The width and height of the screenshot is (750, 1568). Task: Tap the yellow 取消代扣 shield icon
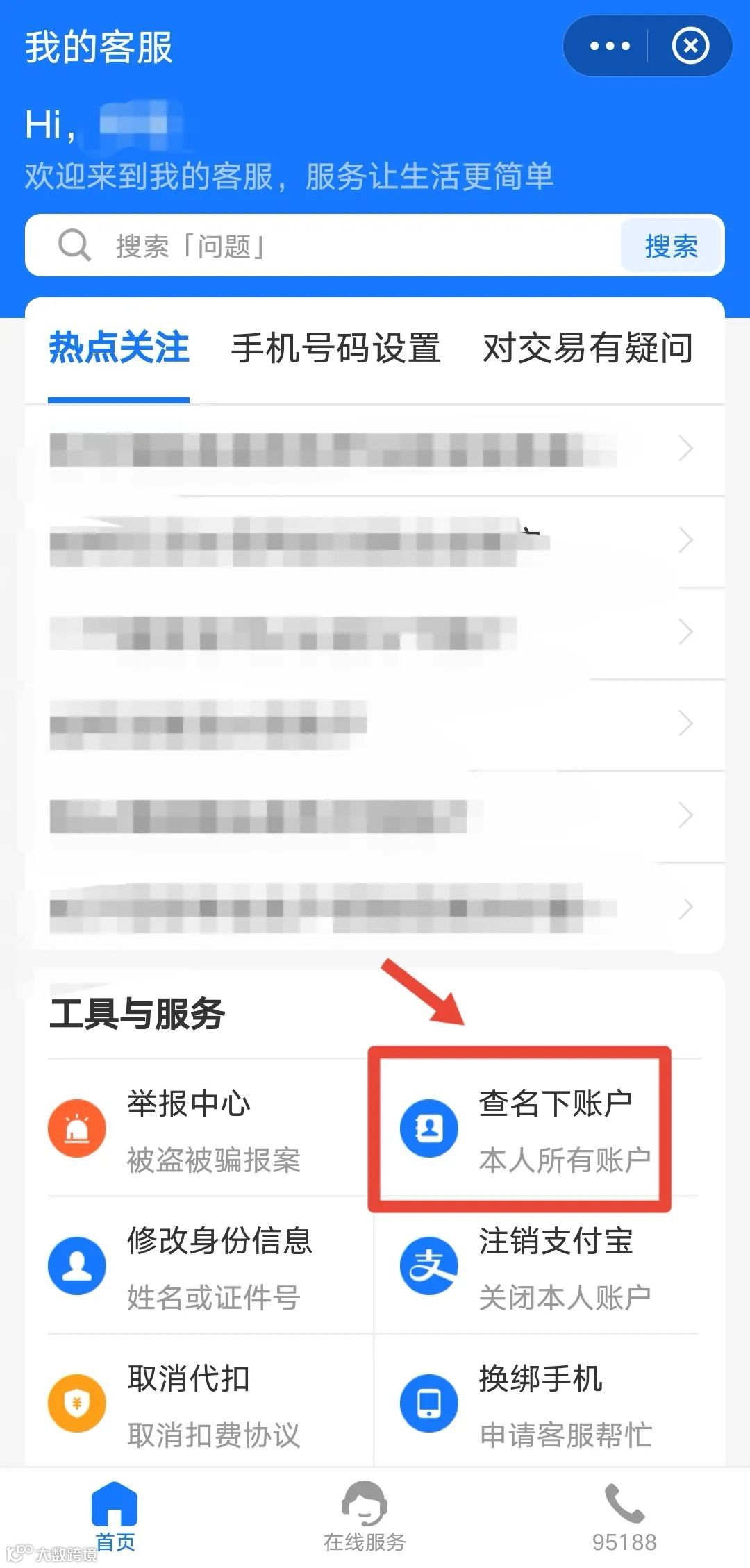77,1403
